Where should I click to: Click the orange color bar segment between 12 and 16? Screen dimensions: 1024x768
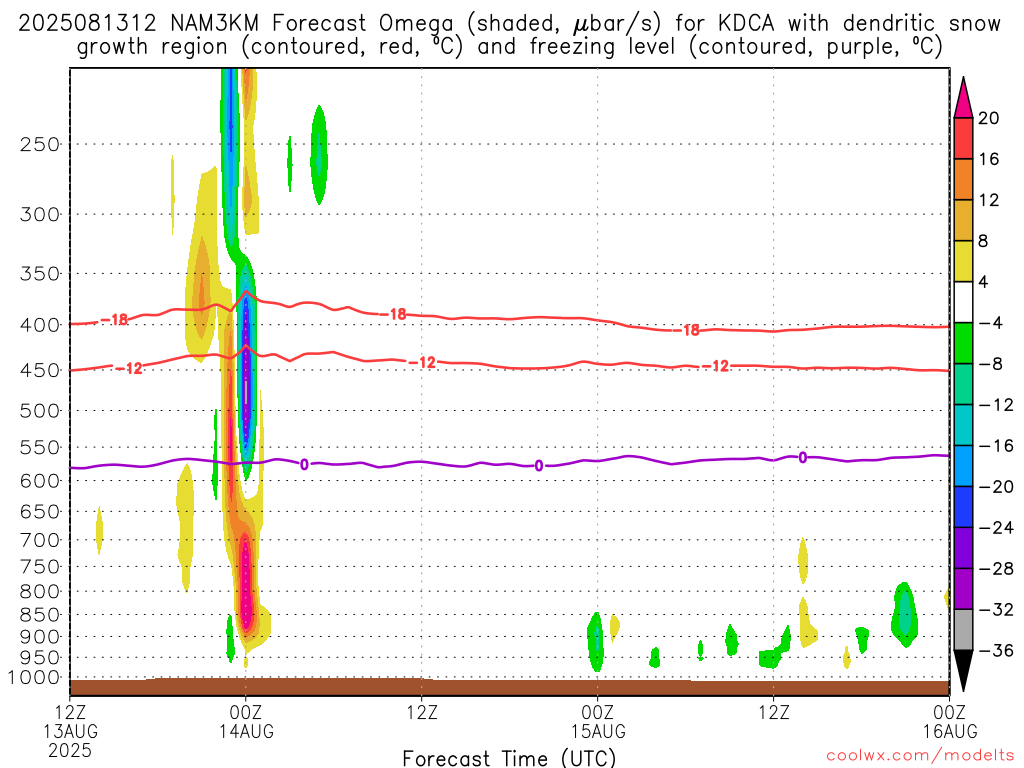click(963, 179)
